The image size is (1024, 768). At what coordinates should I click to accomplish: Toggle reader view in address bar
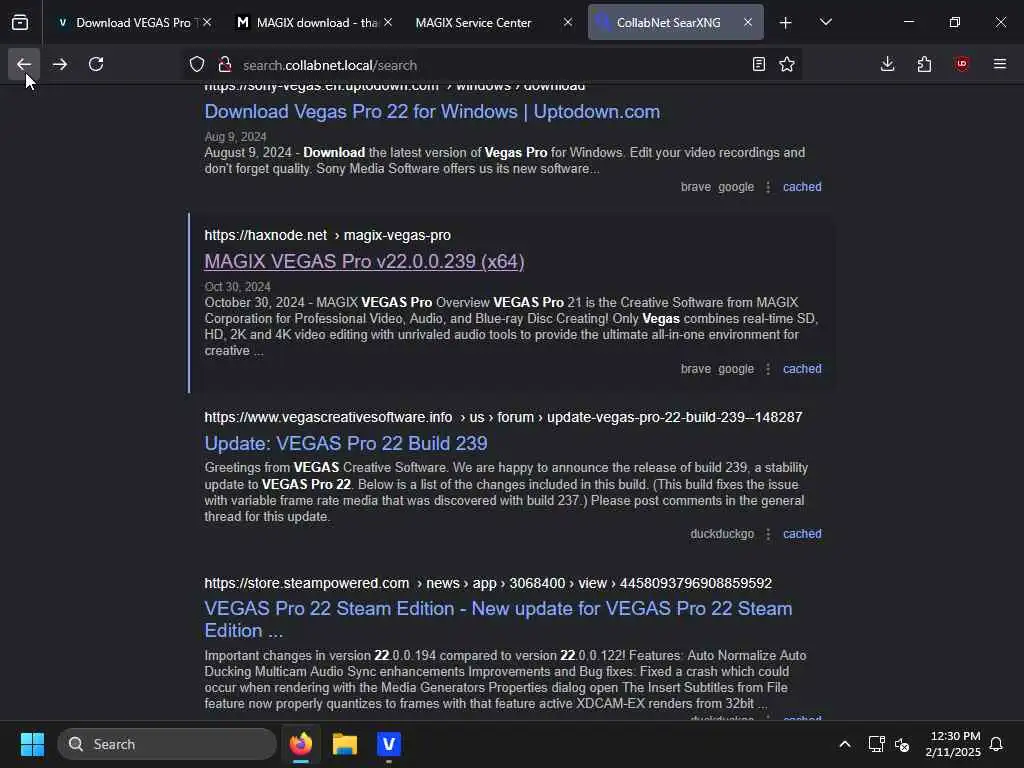click(x=758, y=64)
